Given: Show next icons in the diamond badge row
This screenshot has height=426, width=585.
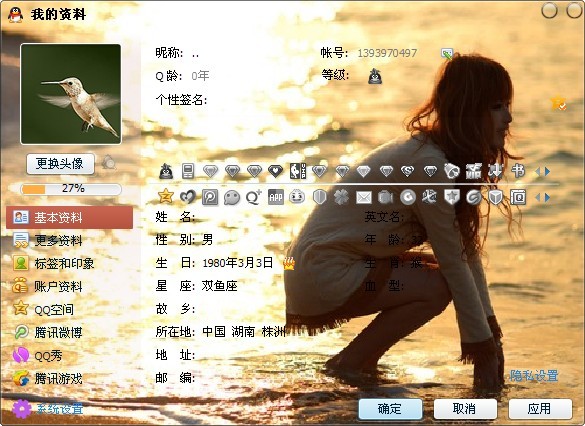Looking at the screenshot, I should tap(547, 172).
